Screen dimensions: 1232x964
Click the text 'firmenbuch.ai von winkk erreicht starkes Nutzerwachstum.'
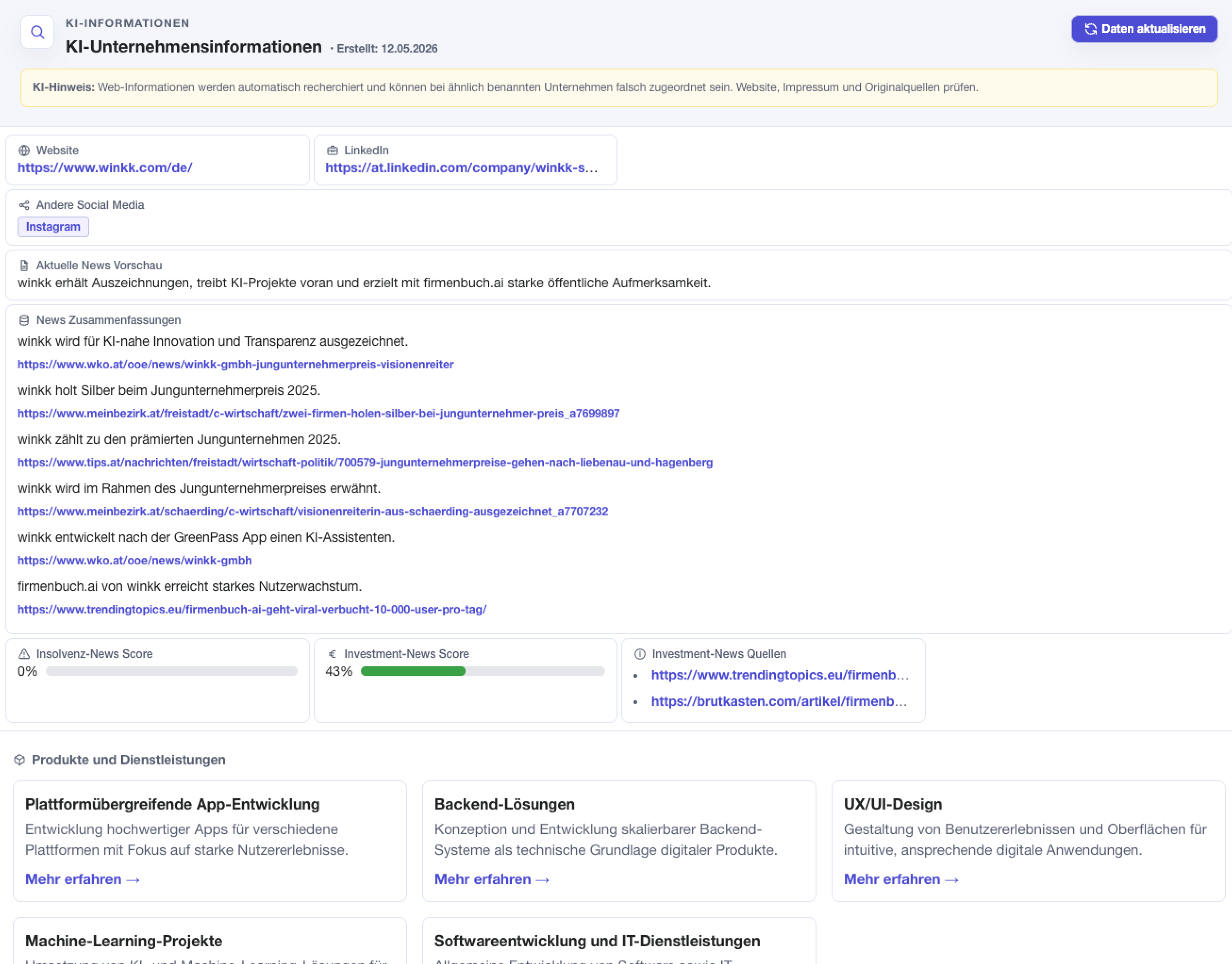190,587
